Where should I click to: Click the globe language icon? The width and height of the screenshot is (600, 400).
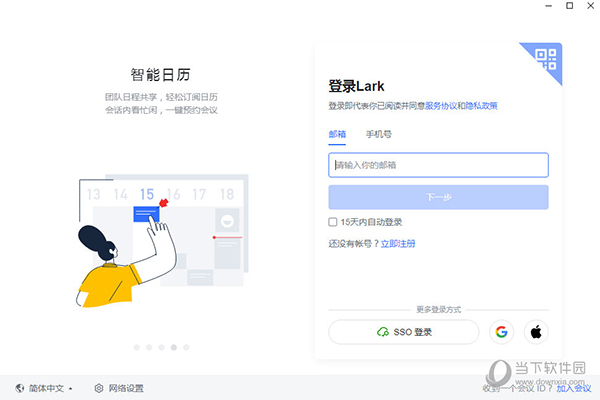[20, 388]
